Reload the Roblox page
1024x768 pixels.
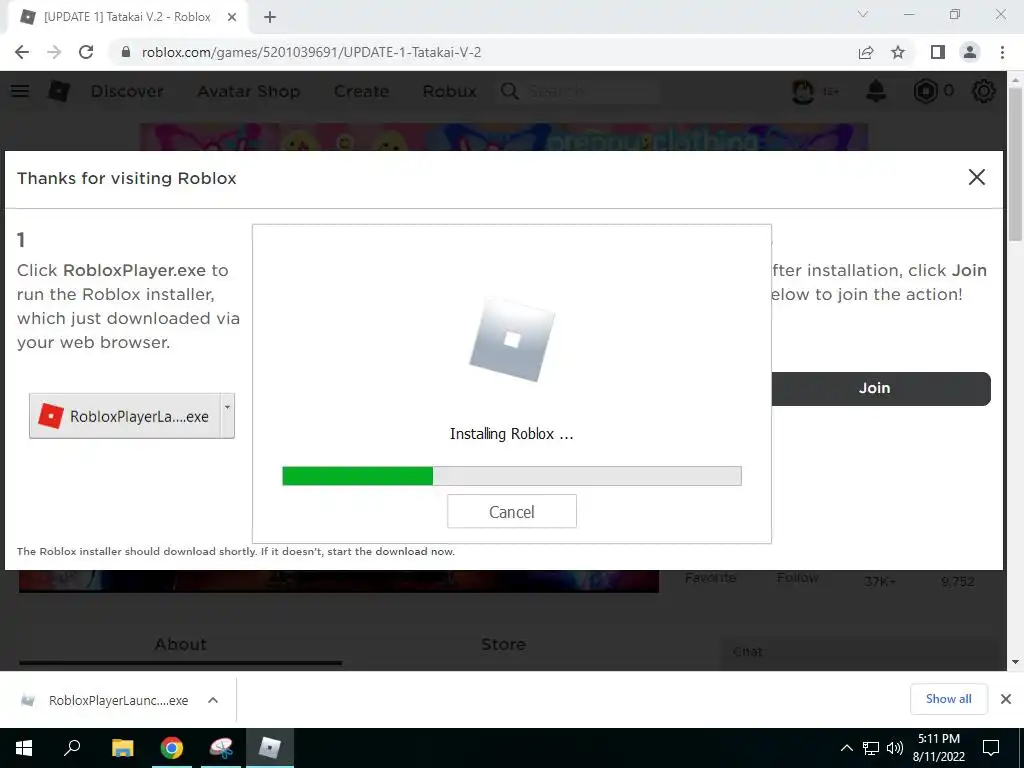pos(86,52)
